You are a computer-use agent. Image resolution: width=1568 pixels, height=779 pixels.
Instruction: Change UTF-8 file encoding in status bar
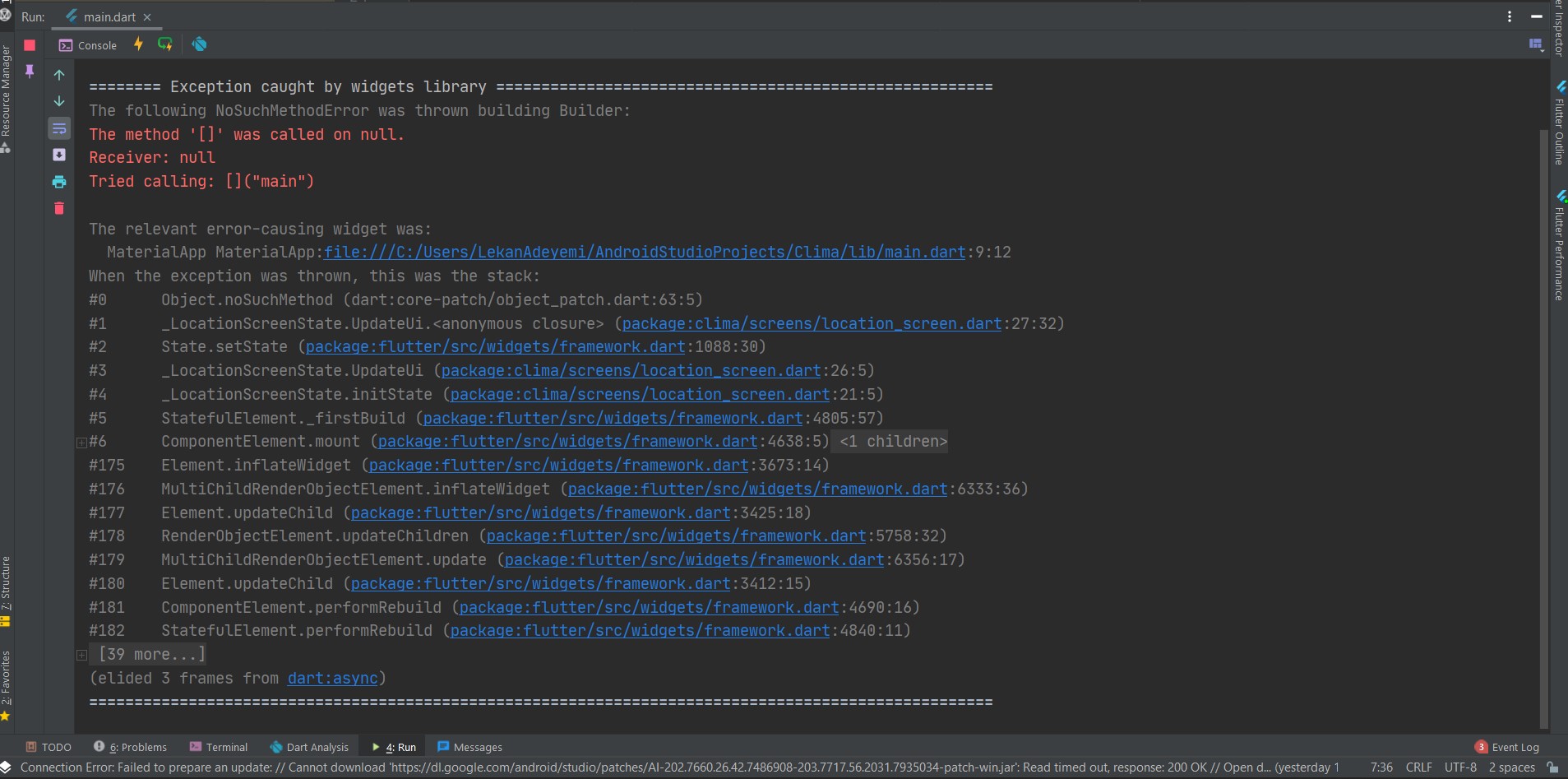pyautogui.click(x=1460, y=767)
